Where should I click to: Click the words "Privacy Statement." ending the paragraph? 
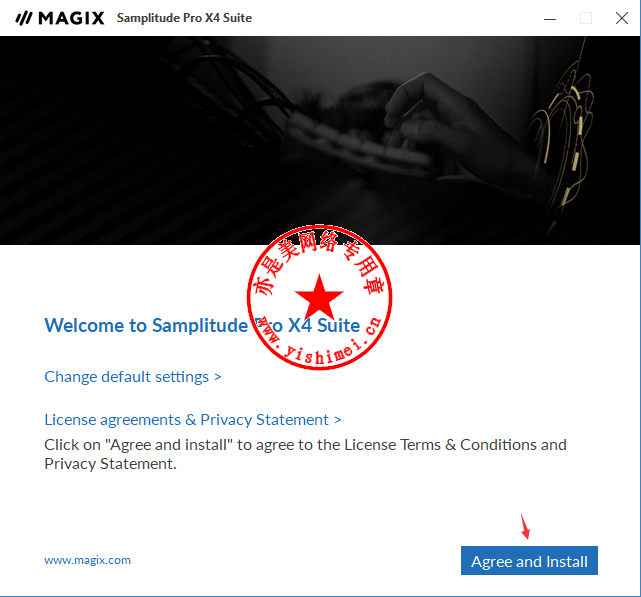[110, 464]
